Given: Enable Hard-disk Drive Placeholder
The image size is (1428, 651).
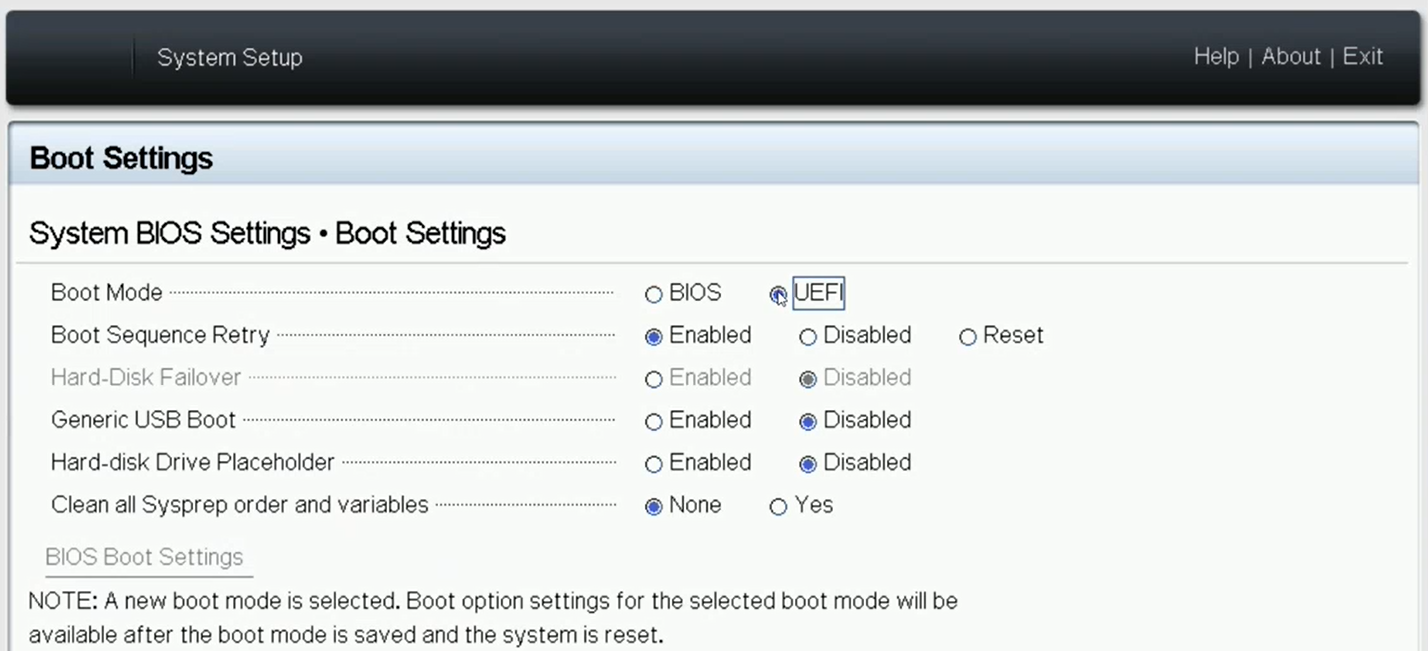Looking at the screenshot, I should (654, 464).
